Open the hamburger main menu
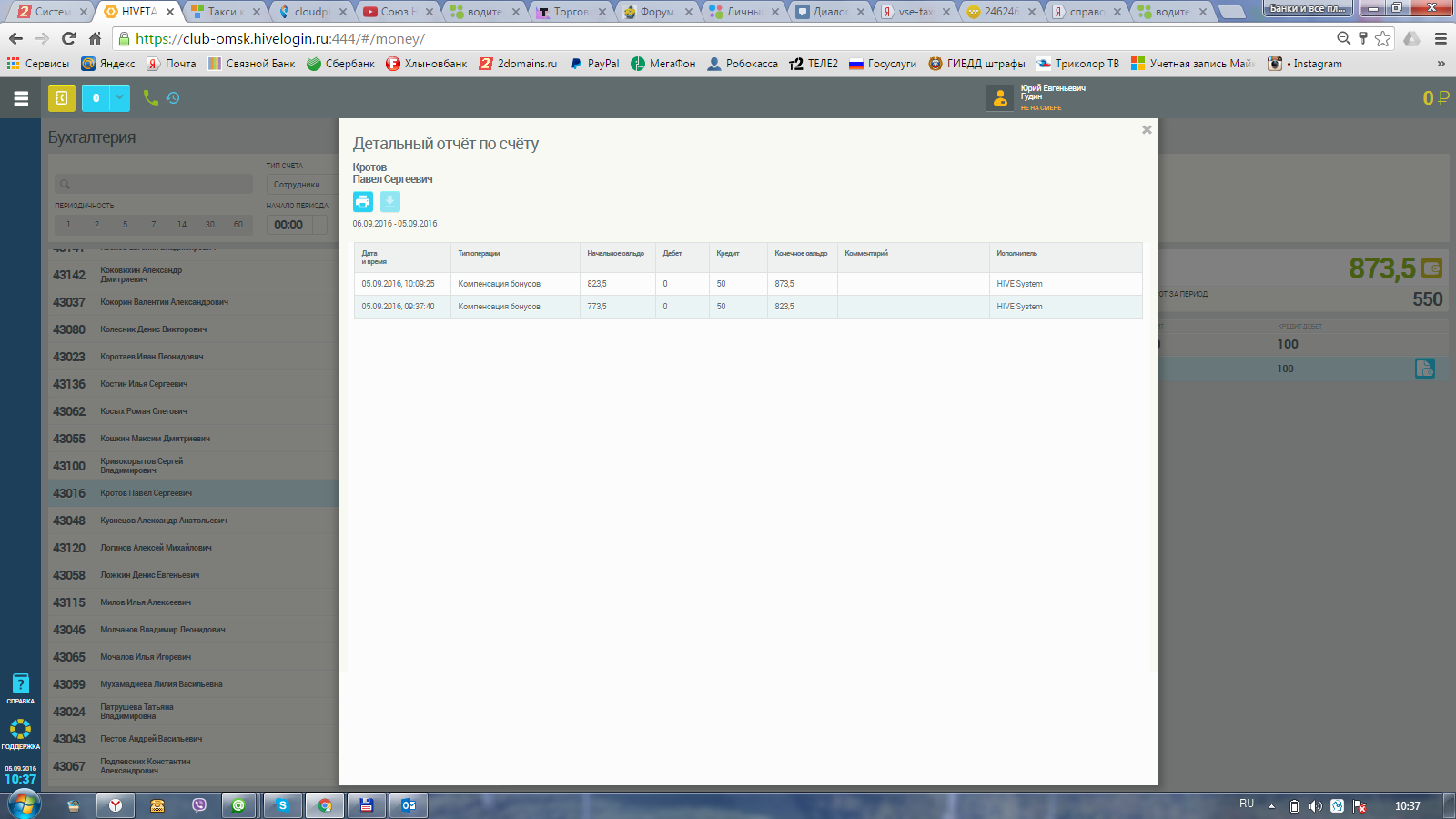The image size is (1456, 819). click(21, 98)
